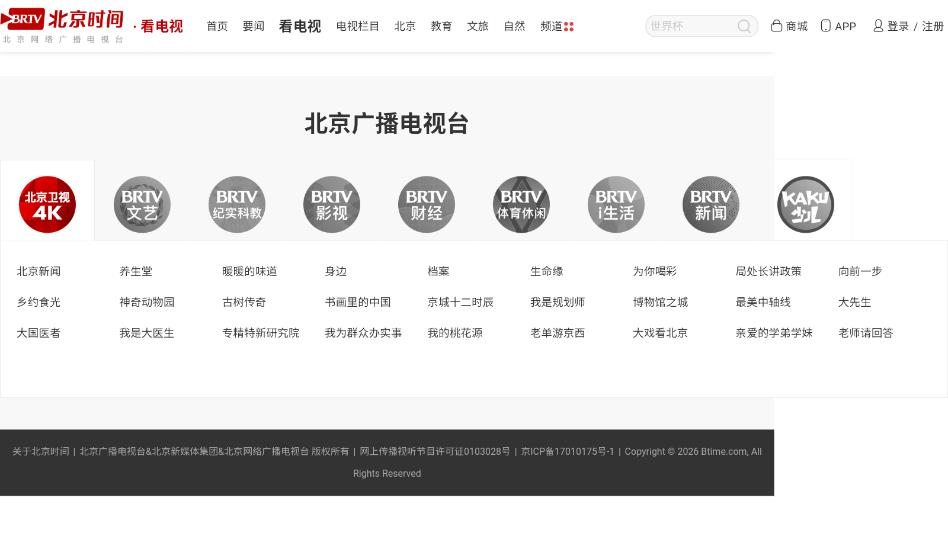Click the user profile icon
The height and width of the screenshot is (533, 948).
tap(878, 26)
